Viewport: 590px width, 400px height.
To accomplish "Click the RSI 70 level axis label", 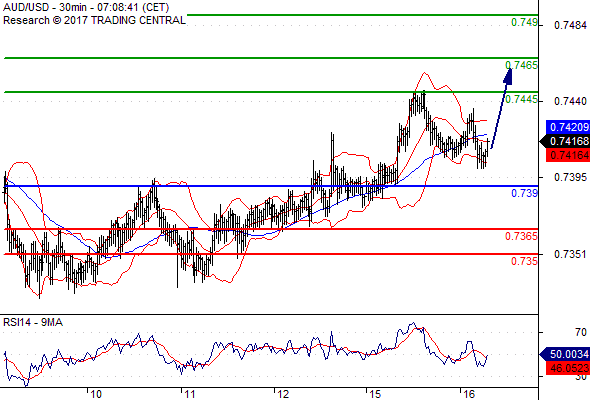I will click(x=581, y=332).
